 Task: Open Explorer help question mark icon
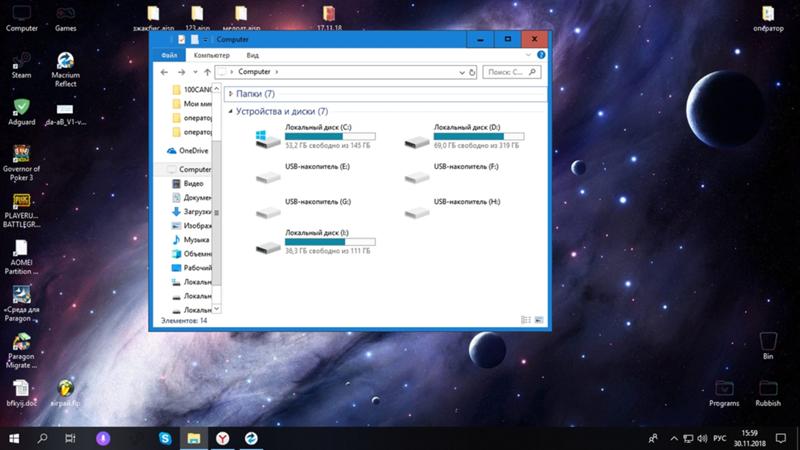tap(541, 55)
